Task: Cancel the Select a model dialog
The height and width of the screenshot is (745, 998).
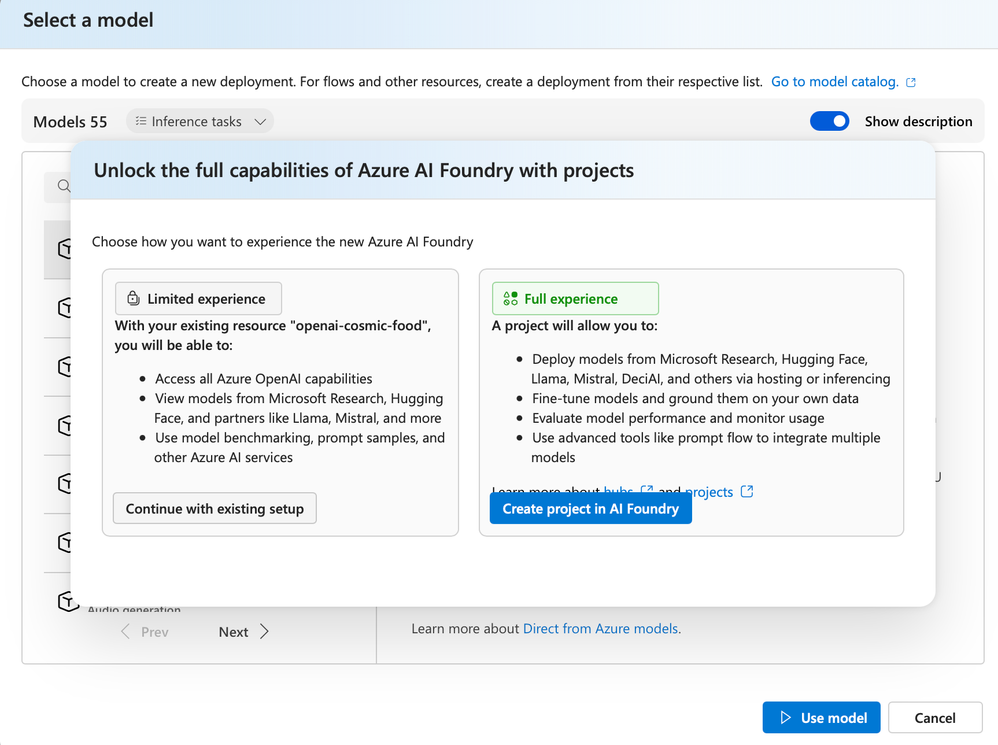Action: [935, 717]
